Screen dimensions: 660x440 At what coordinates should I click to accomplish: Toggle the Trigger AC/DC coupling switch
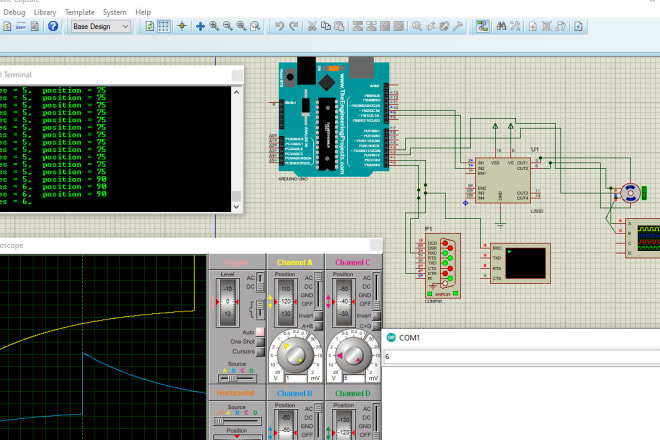coord(260,283)
